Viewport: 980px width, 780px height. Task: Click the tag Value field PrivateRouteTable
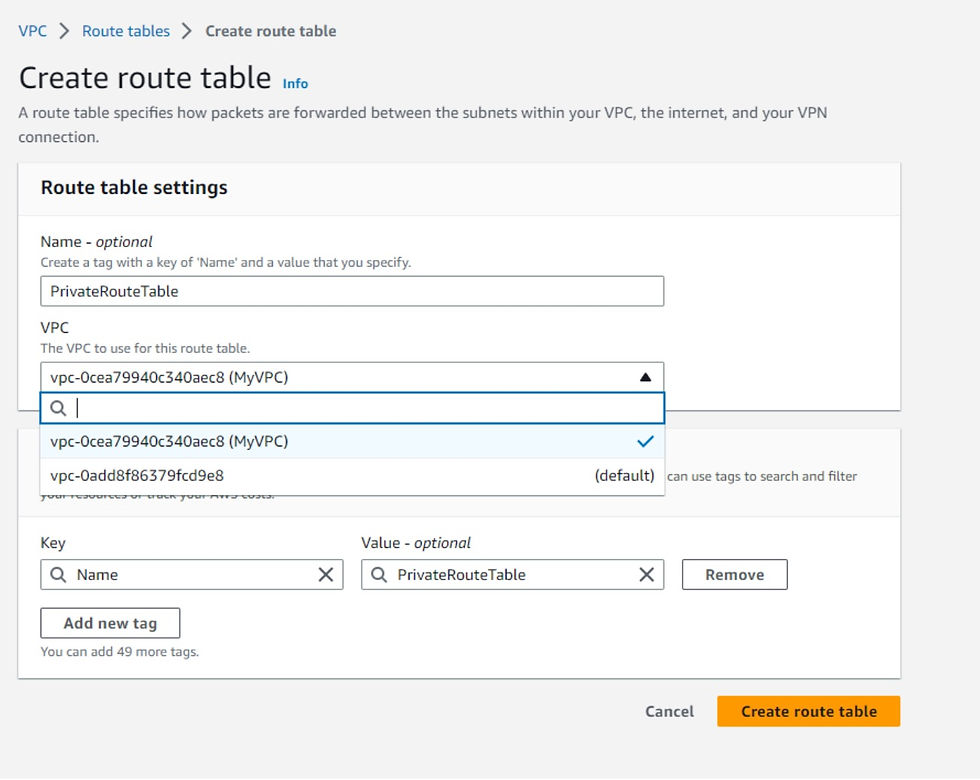coord(512,574)
